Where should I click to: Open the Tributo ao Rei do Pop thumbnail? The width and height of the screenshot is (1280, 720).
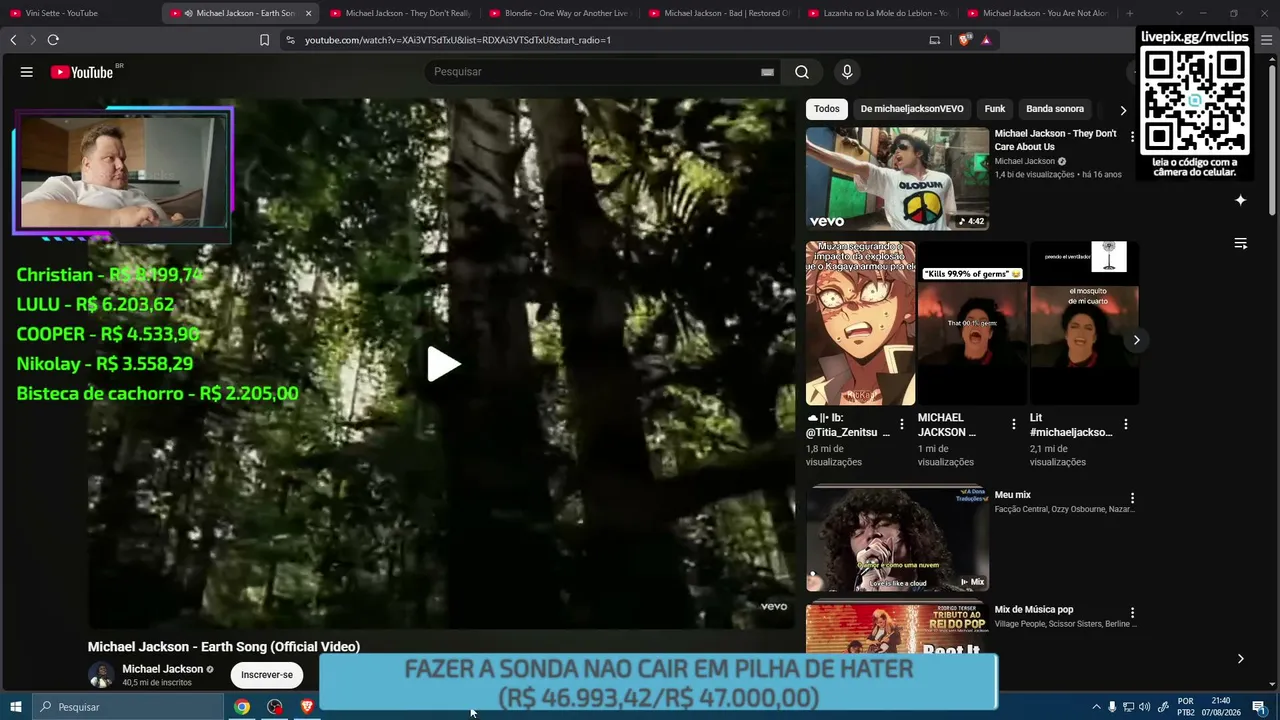(897, 629)
